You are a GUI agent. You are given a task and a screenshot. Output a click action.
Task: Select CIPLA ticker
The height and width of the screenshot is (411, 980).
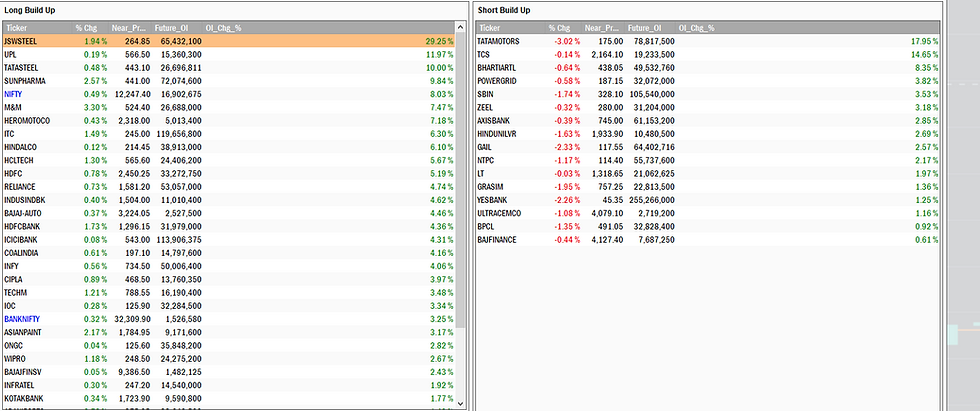pos(13,279)
